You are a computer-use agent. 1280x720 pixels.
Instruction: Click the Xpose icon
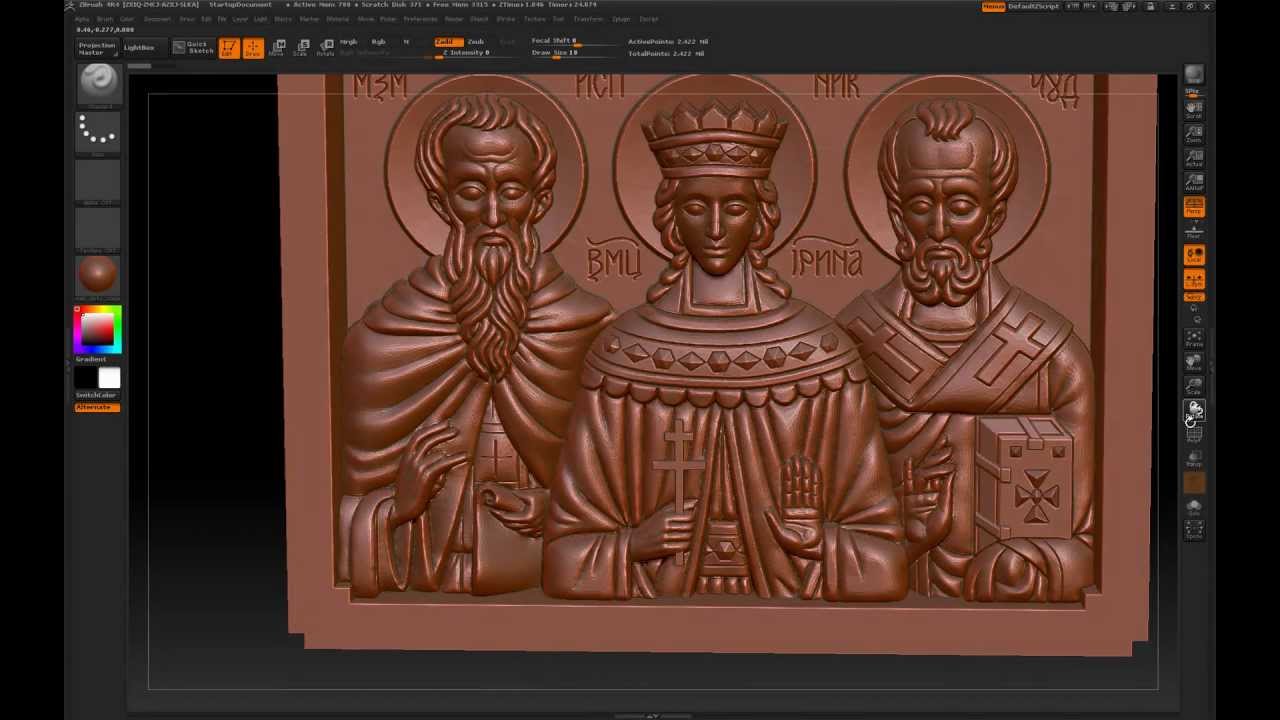[x=1194, y=530]
